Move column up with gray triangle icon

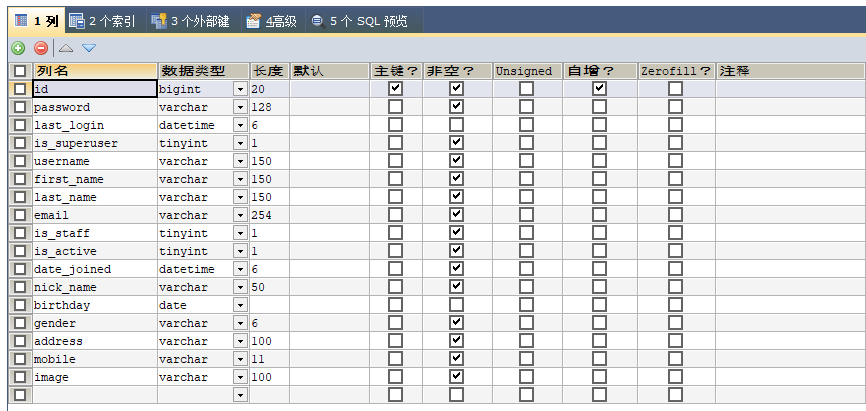click(66, 48)
